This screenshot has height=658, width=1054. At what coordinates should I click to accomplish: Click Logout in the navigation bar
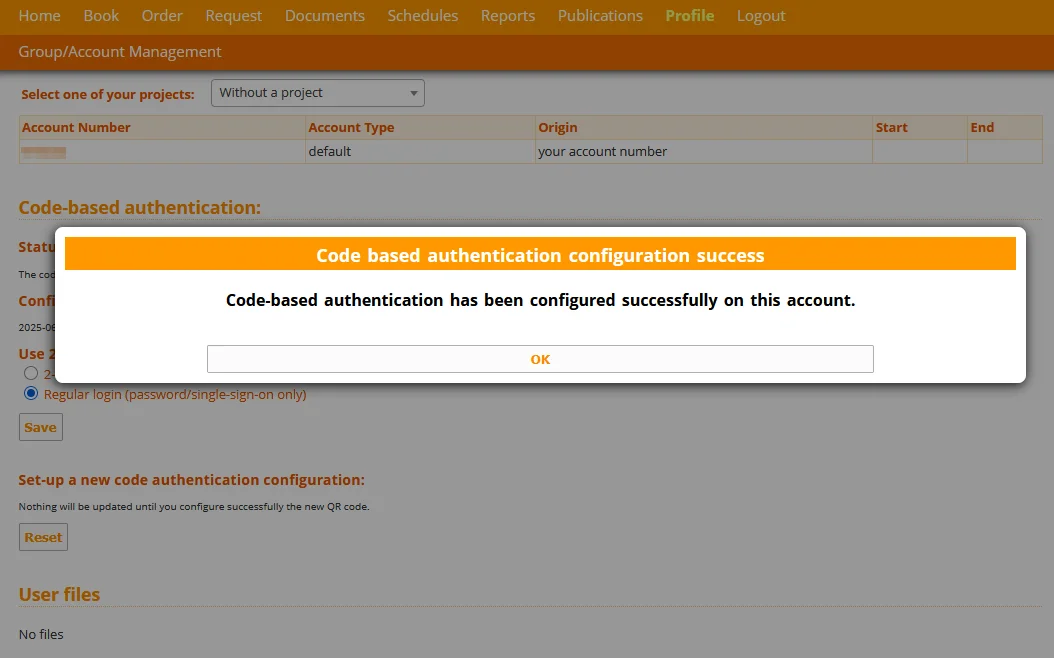pyautogui.click(x=761, y=16)
